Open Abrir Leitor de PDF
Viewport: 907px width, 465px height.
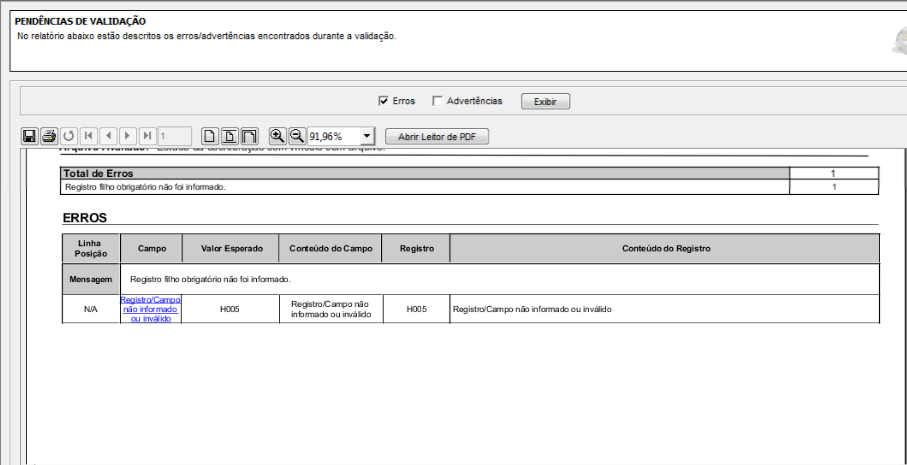(437, 136)
